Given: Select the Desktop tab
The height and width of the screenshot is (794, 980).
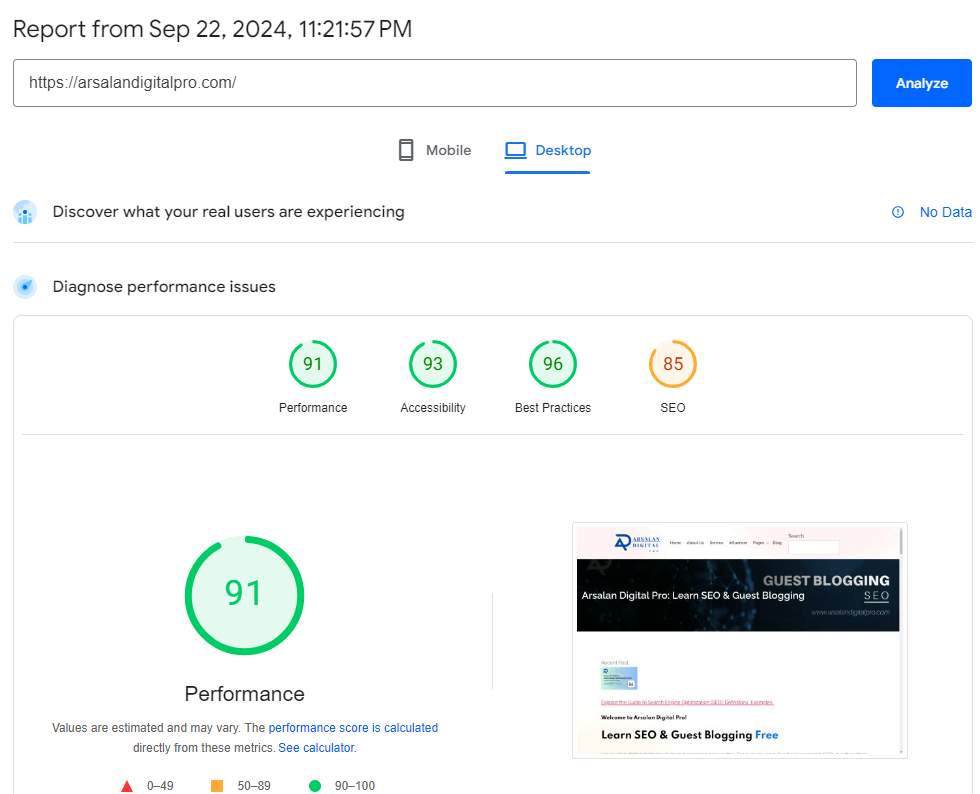Looking at the screenshot, I should pos(548,150).
